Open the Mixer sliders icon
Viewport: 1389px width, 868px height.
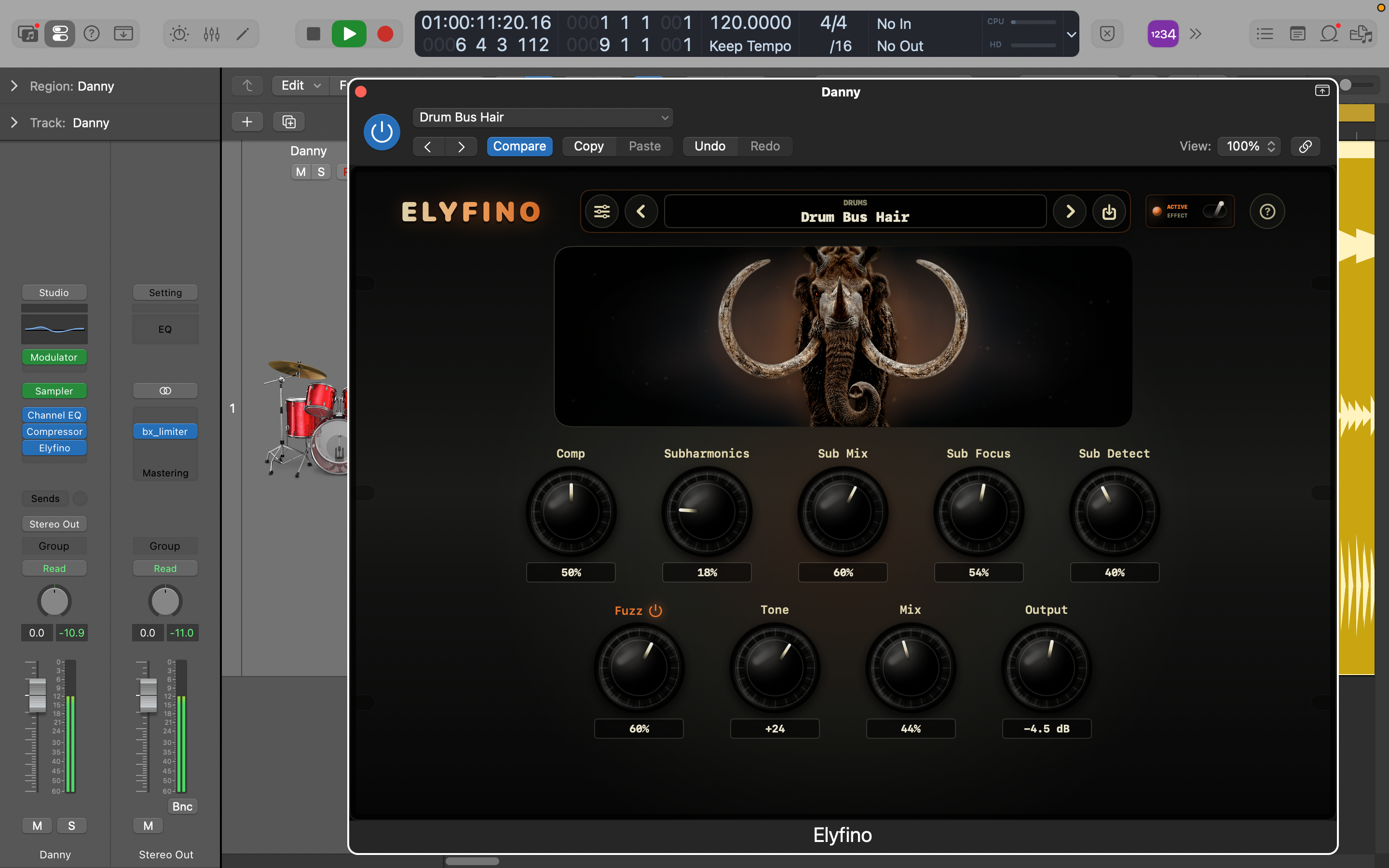point(211,34)
